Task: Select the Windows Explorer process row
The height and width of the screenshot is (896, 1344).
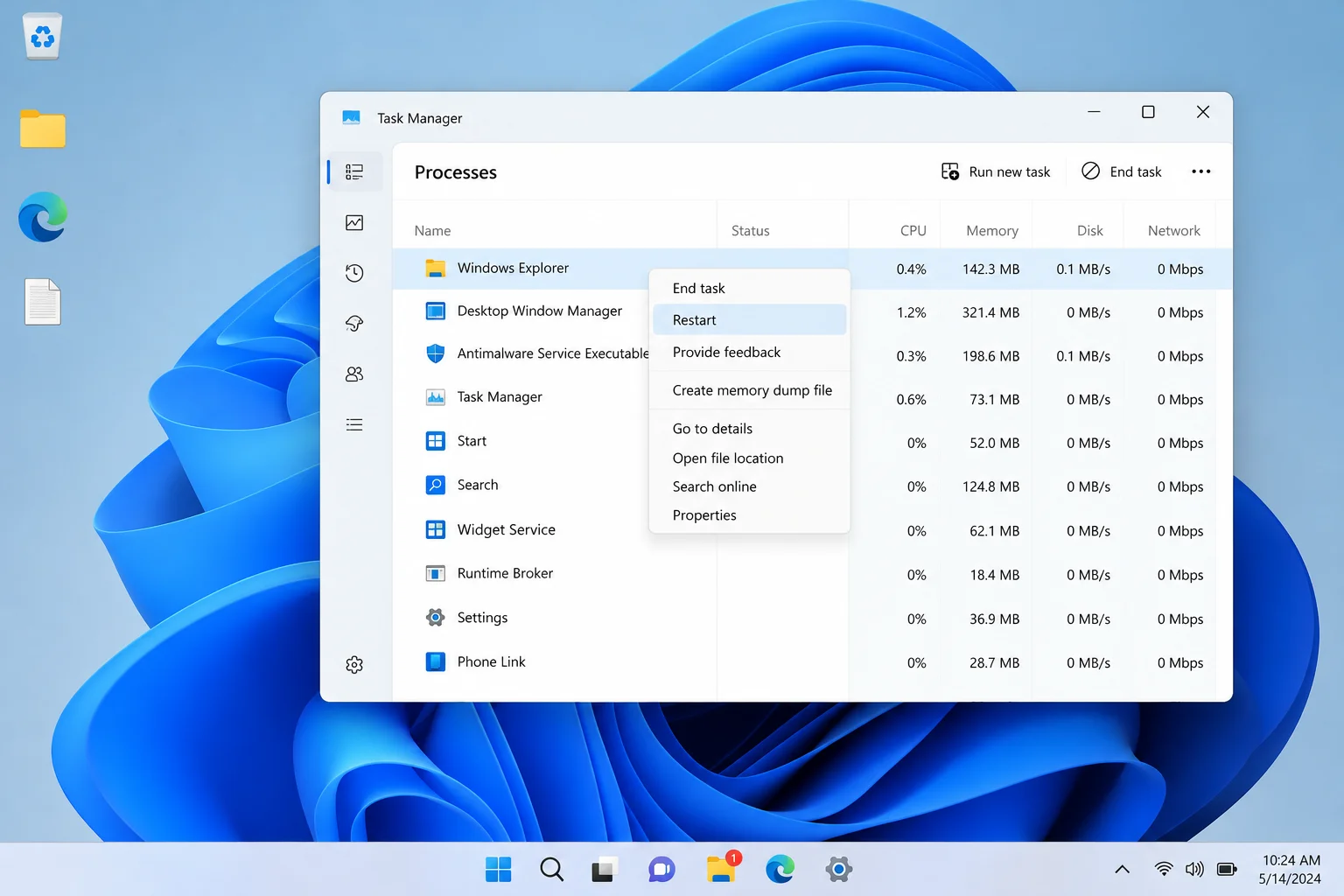Action: coord(812,269)
